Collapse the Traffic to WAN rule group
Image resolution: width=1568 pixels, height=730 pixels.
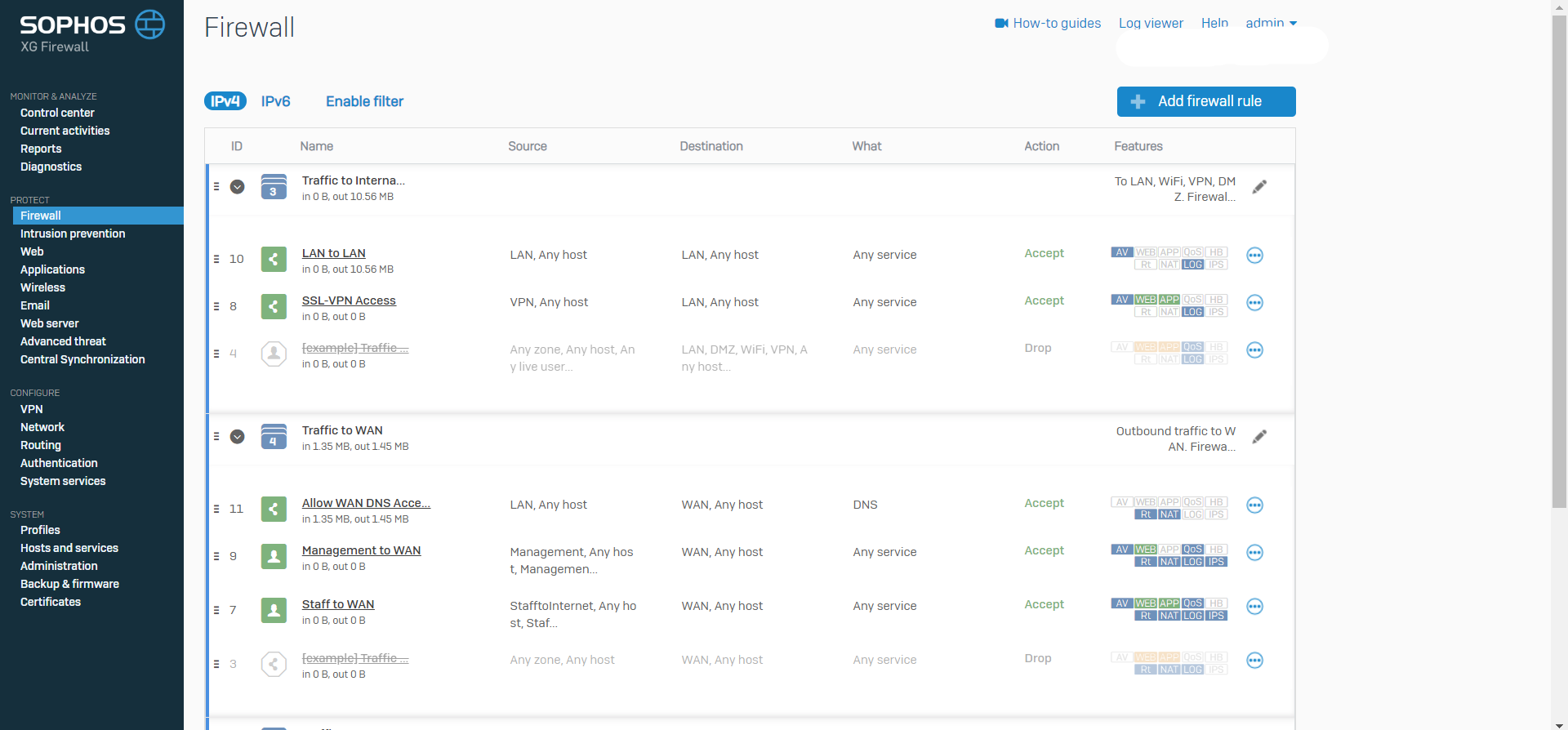238,437
